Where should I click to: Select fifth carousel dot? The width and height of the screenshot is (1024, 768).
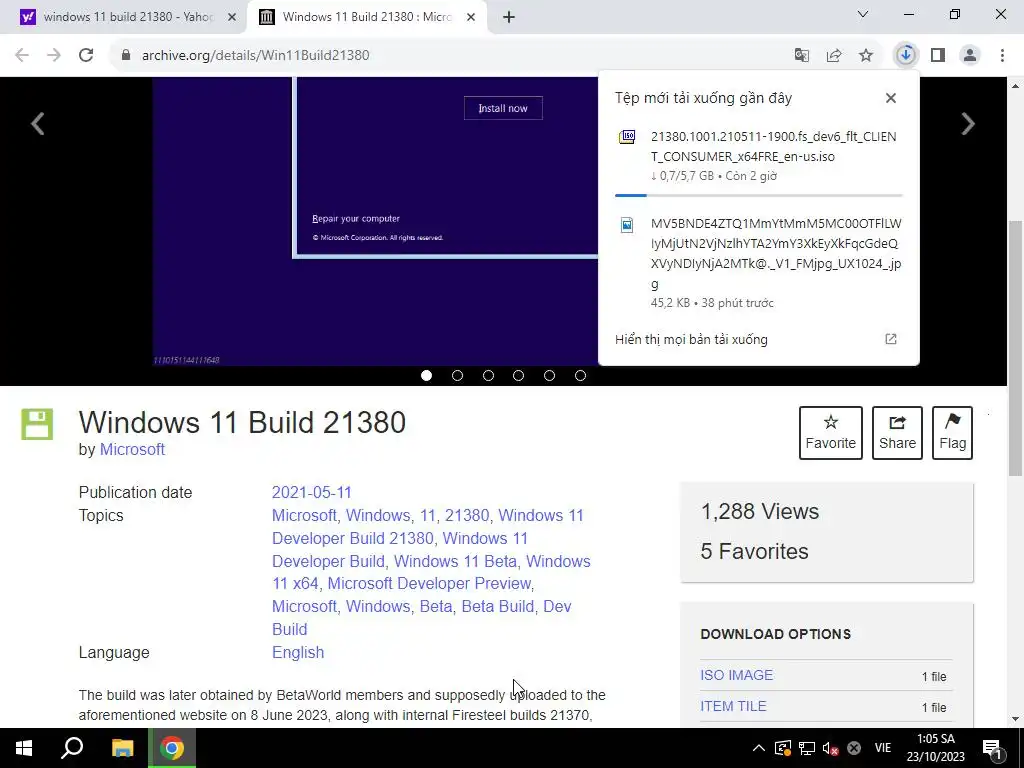point(549,376)
